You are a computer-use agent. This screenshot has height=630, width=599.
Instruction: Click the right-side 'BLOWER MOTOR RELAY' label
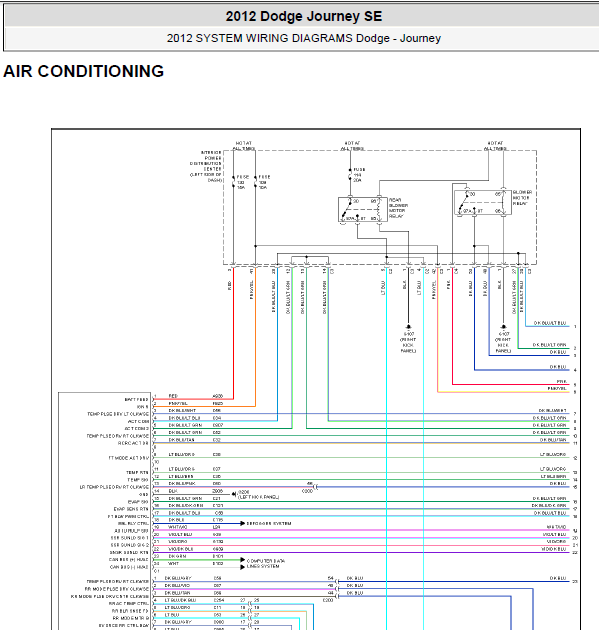coord(522,198)
